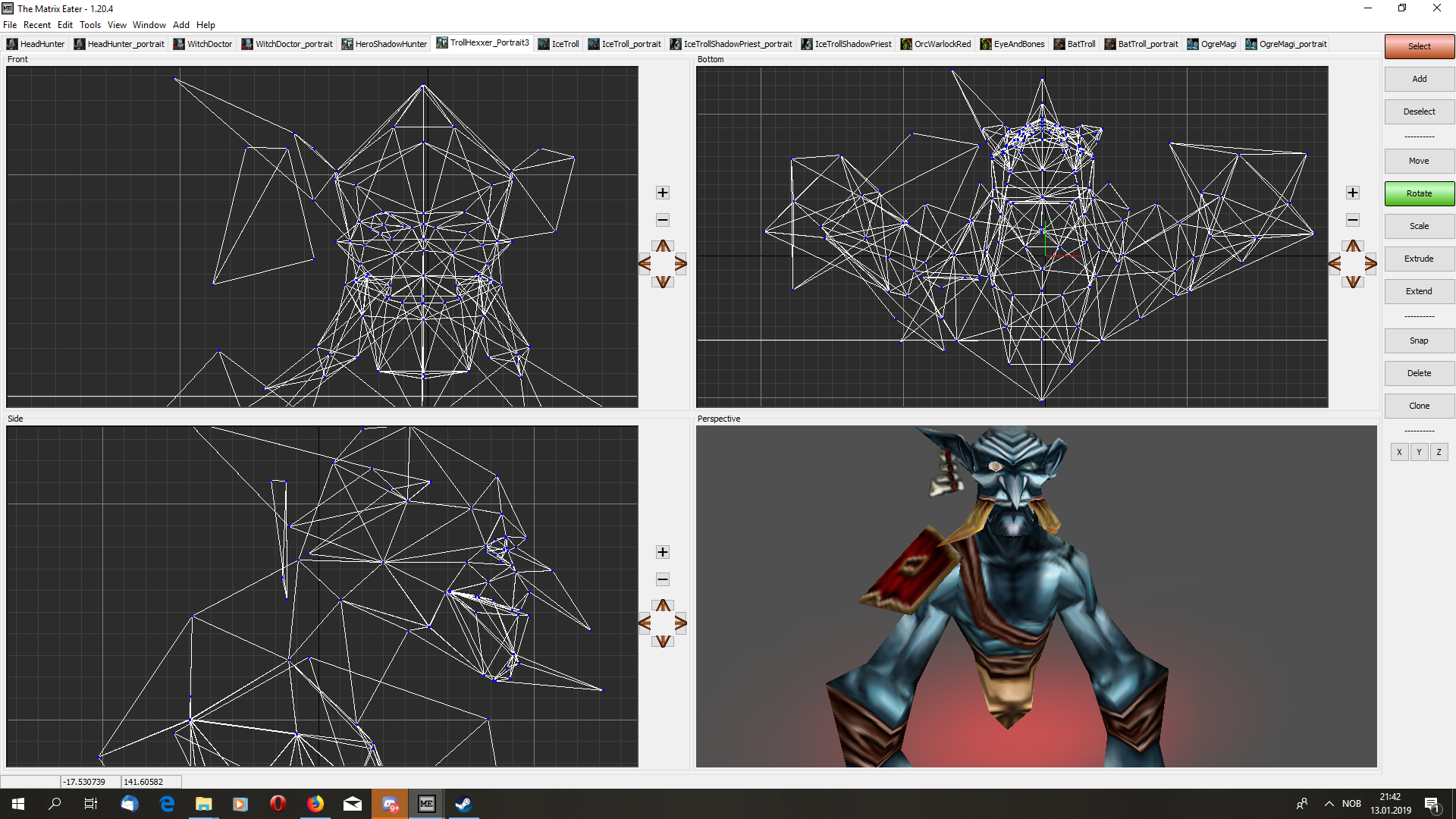Image resolution: width=1456 pixels, height=819 pixels.
Task: Switch to the EyeAndBones tab
Action: point(1012,44)
